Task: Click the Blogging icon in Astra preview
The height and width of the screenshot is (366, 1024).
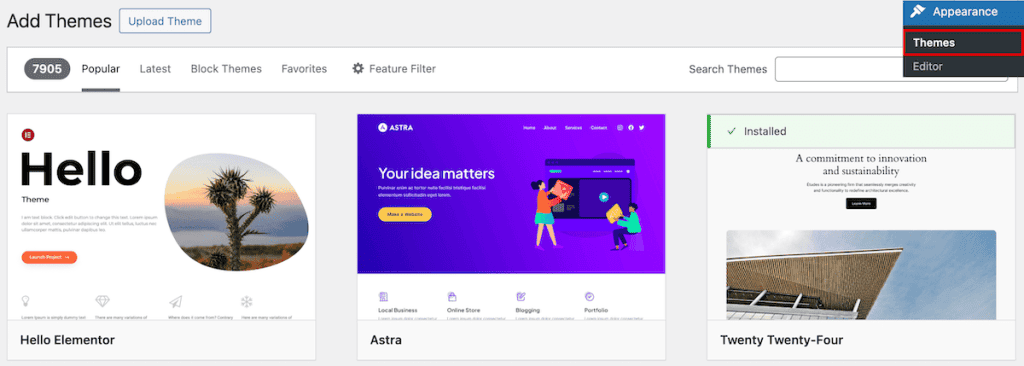Action: coord(520,296)
